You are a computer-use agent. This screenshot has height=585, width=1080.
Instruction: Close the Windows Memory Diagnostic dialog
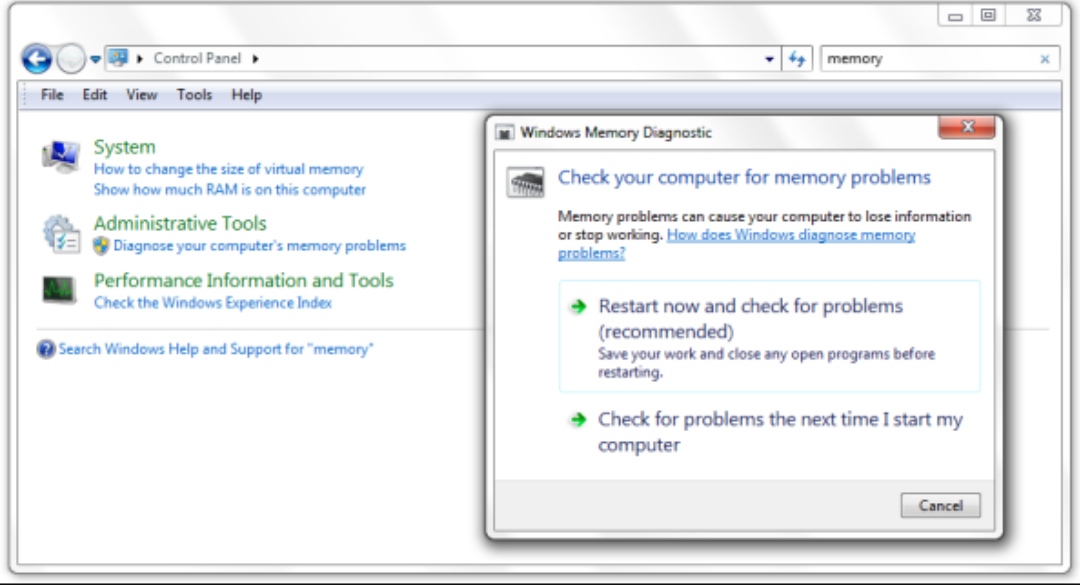point(966,127)
